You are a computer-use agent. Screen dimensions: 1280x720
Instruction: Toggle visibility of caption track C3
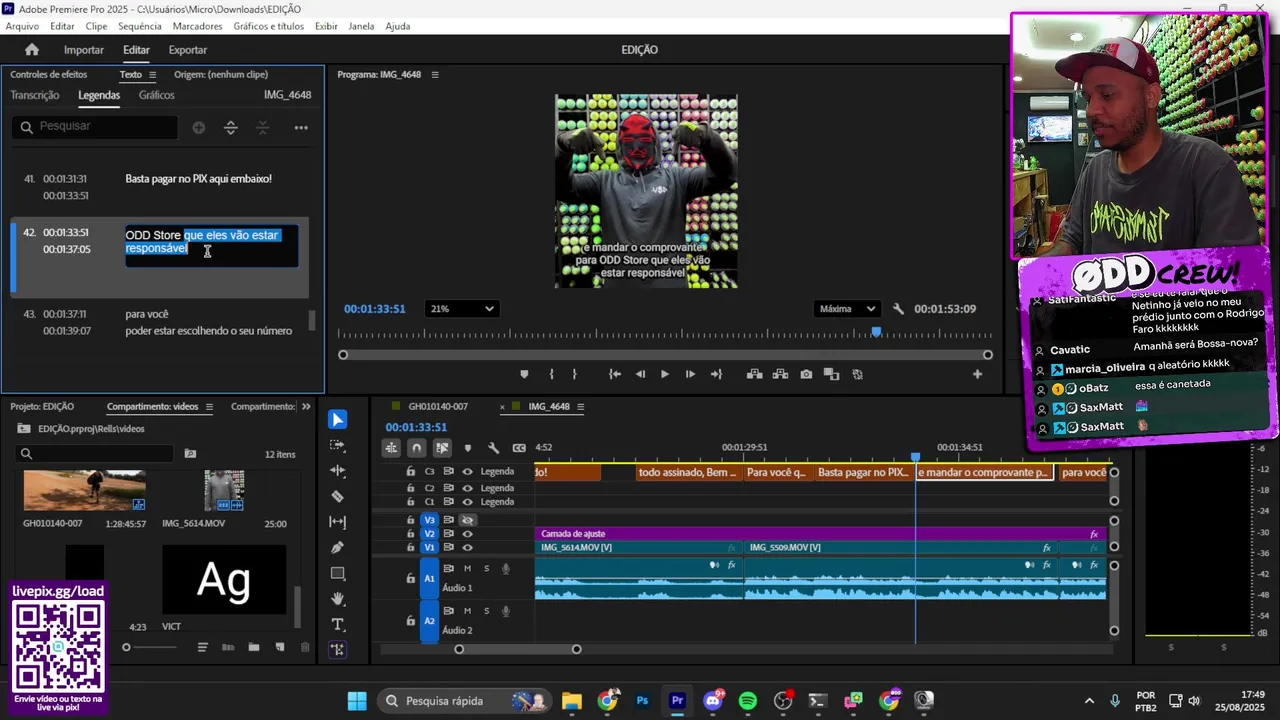click(x=467, y=472)
